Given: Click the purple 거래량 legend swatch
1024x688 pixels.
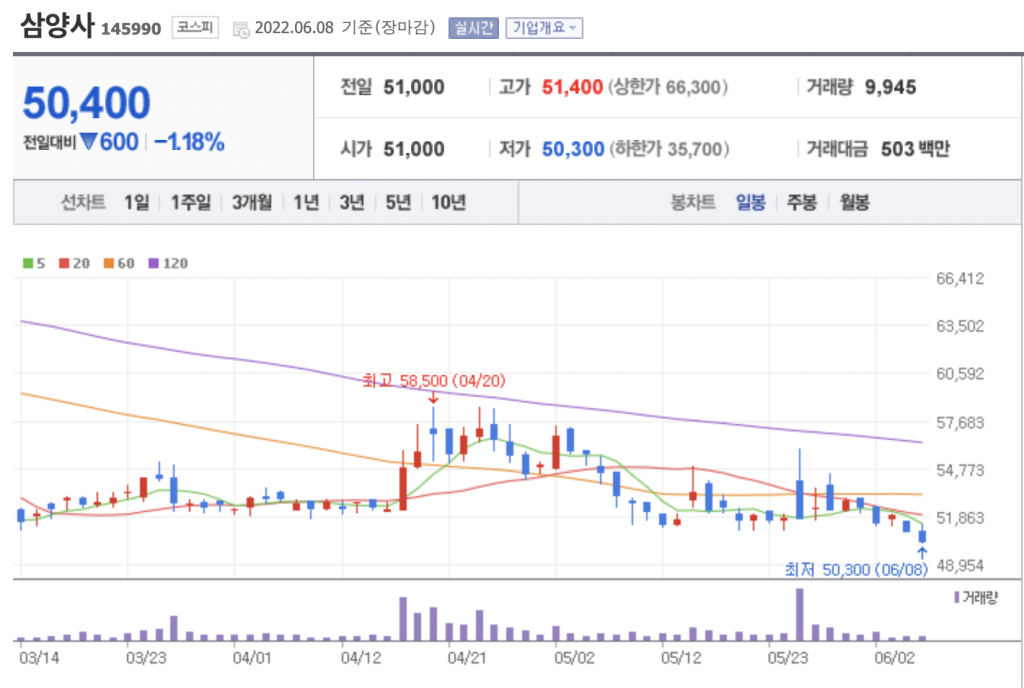Looking at the screenshot, I should pyautogui.click(x=957, y=597).
